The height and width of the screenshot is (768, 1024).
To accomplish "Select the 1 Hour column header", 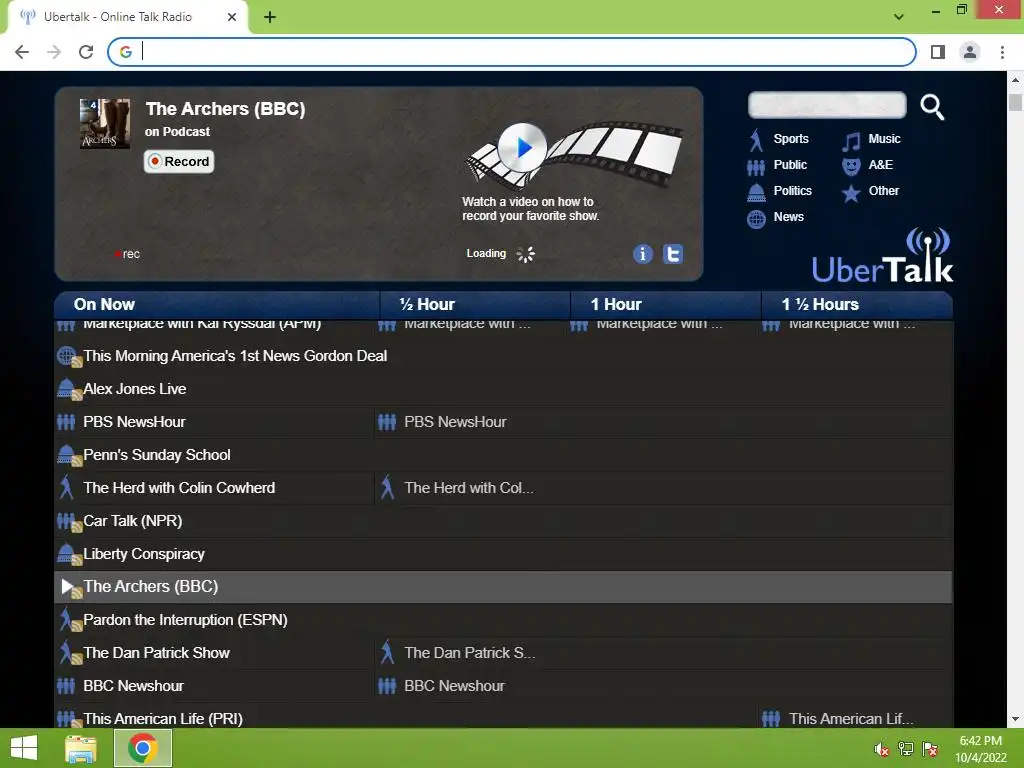I will (x=666, y=304).
